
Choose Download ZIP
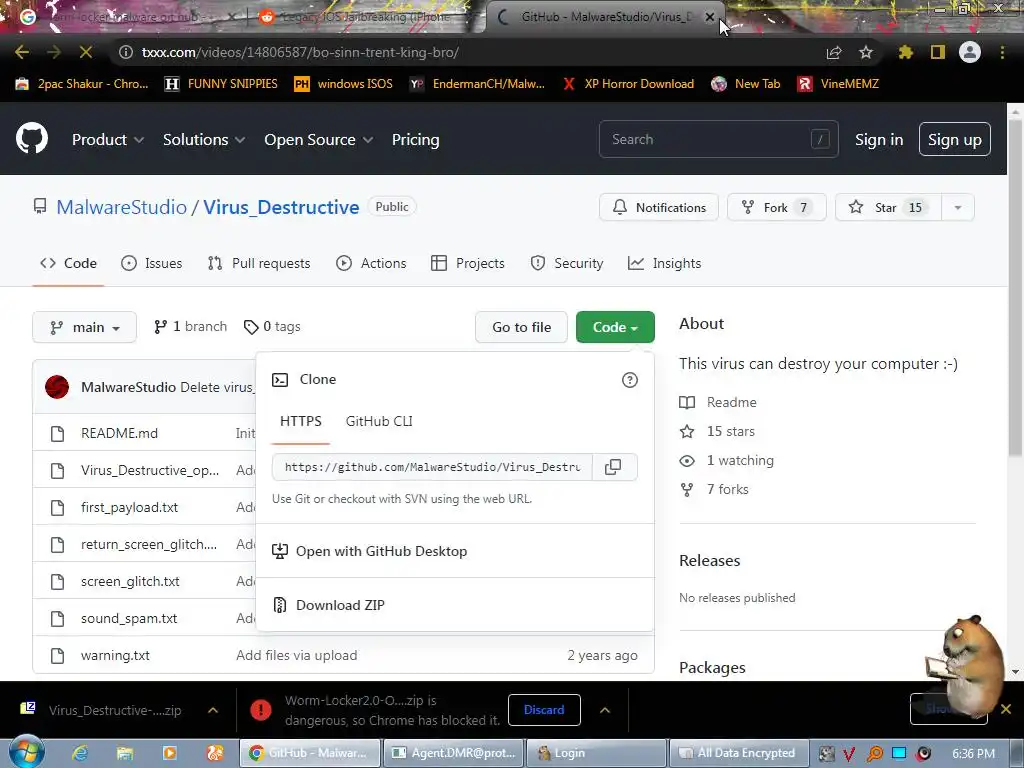[340, 605]
